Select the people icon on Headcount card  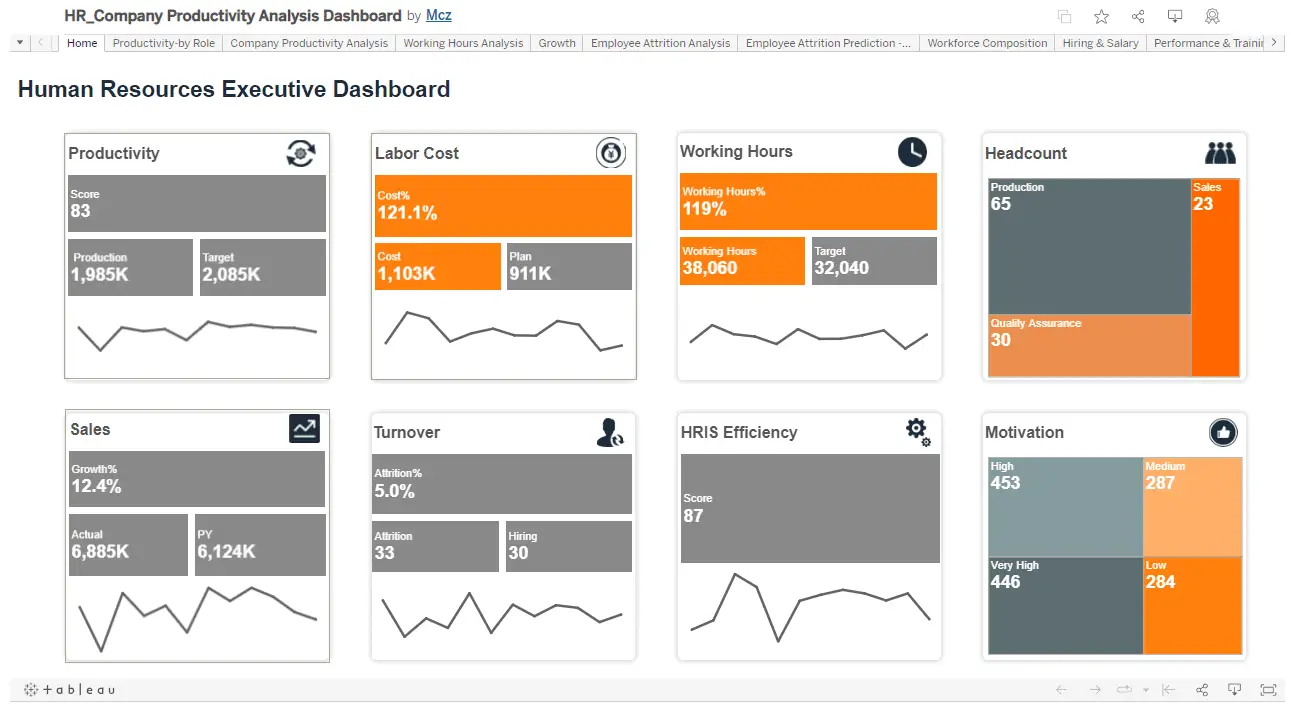[1220, 153]
